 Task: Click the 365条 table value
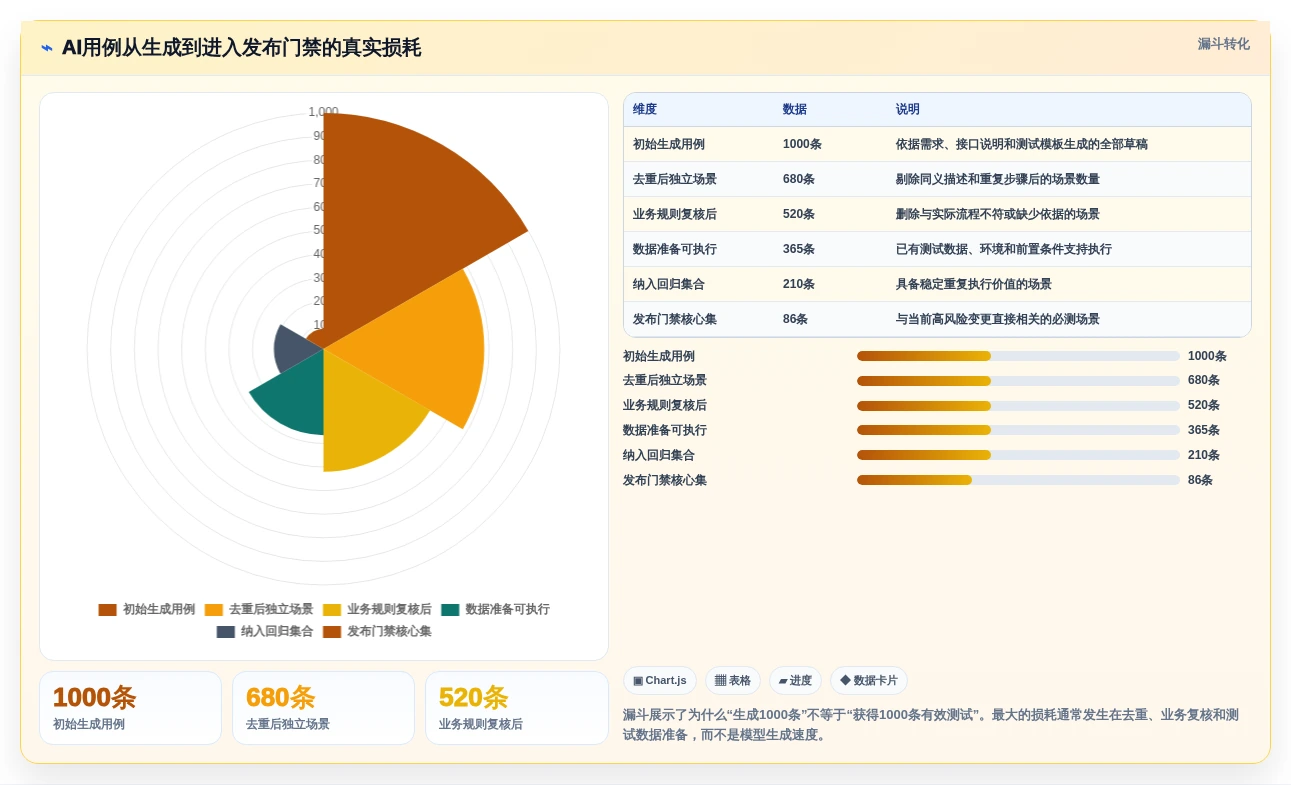tap(799, 250)
